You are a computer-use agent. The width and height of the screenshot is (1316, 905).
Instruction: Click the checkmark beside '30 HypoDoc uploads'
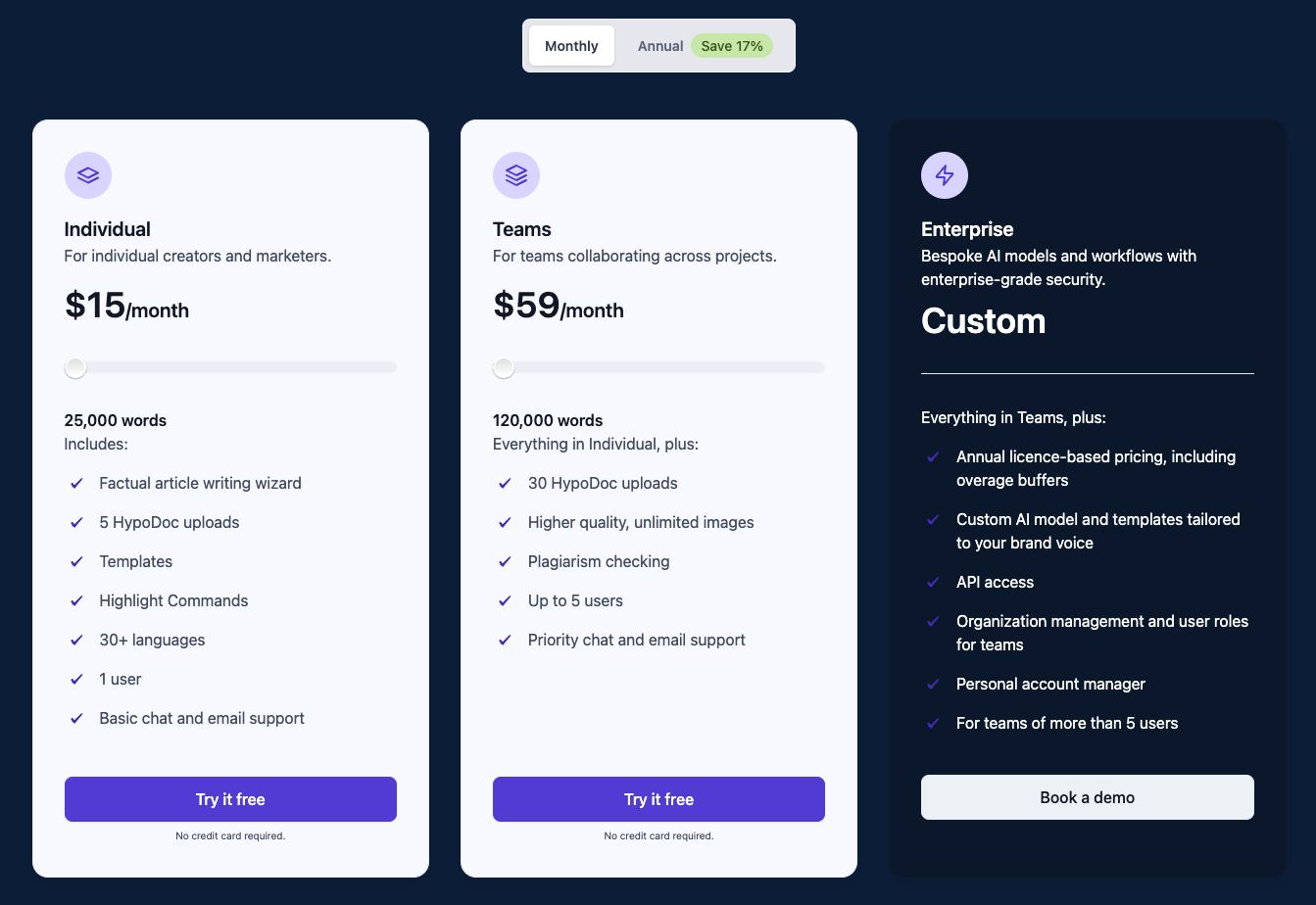[505, 483]
